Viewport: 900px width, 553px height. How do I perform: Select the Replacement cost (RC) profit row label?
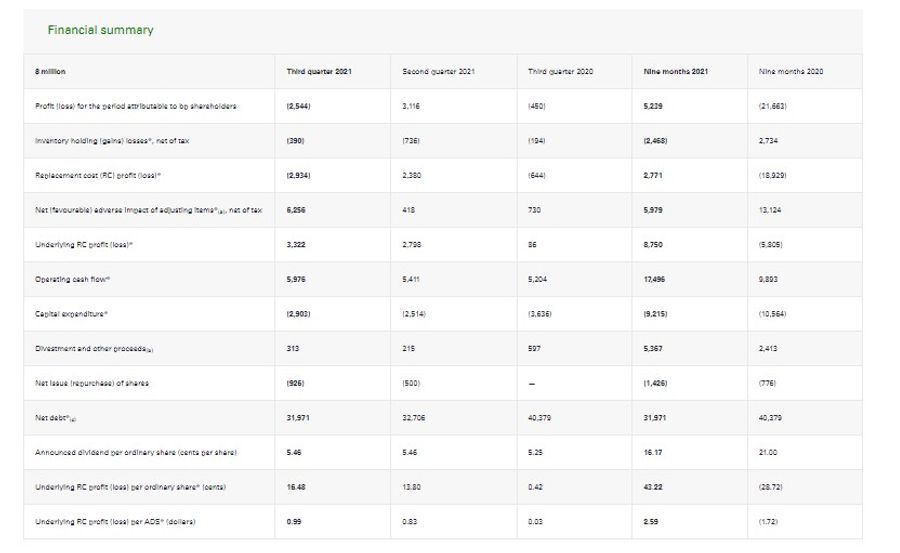click(x=98, y=176)
